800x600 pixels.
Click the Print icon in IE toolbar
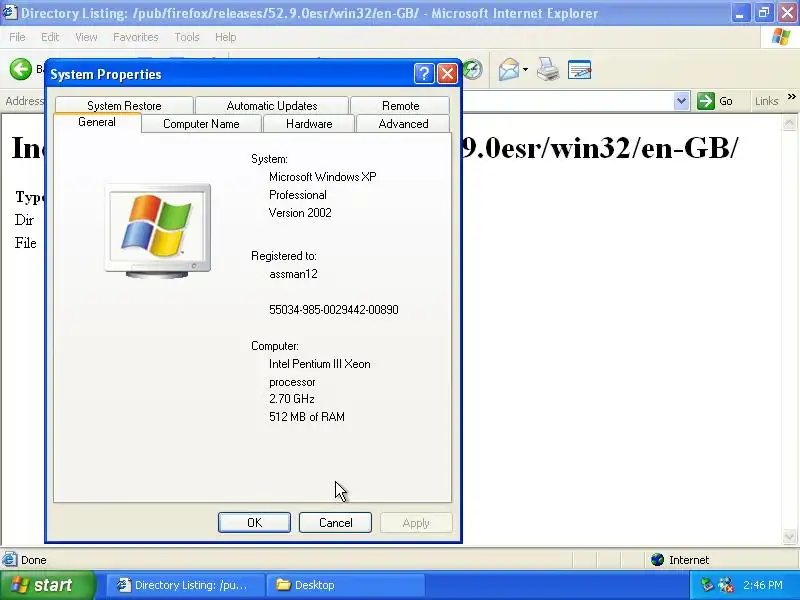(548, 70)
